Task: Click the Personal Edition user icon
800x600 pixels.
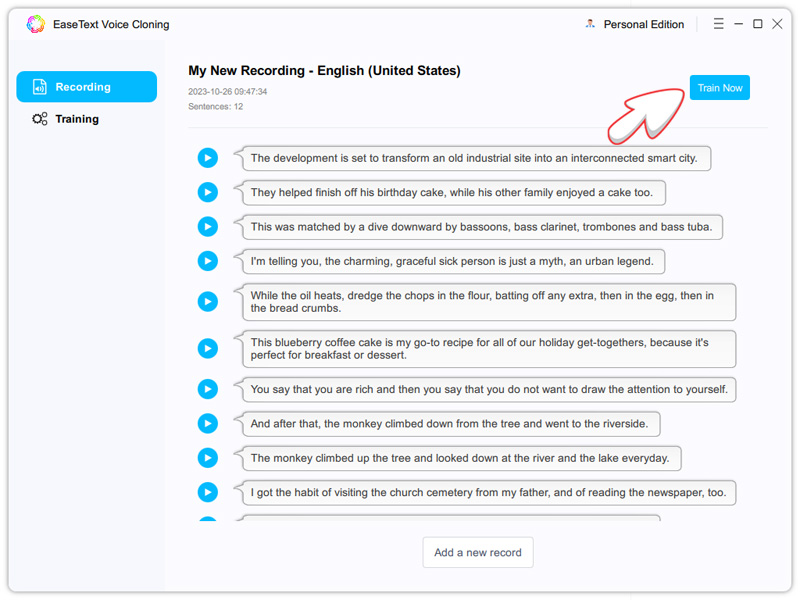Action: click(x=590, y=24)
